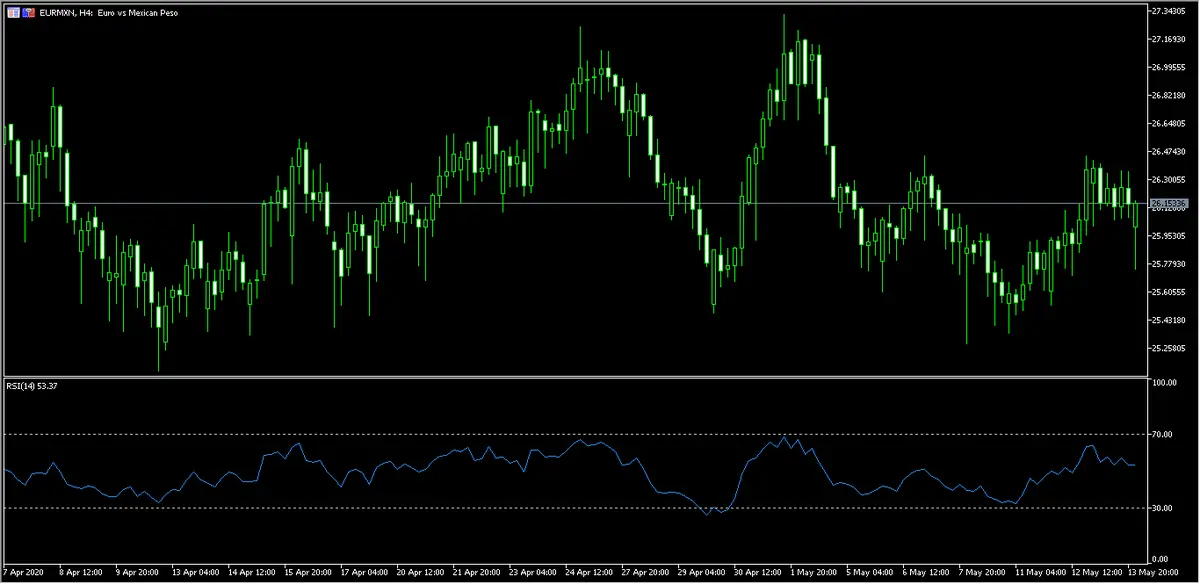This screenshot has width=1200, height=584.
Task: Click the 27.16930 price scale value
Action: [x=1168, y=39]
